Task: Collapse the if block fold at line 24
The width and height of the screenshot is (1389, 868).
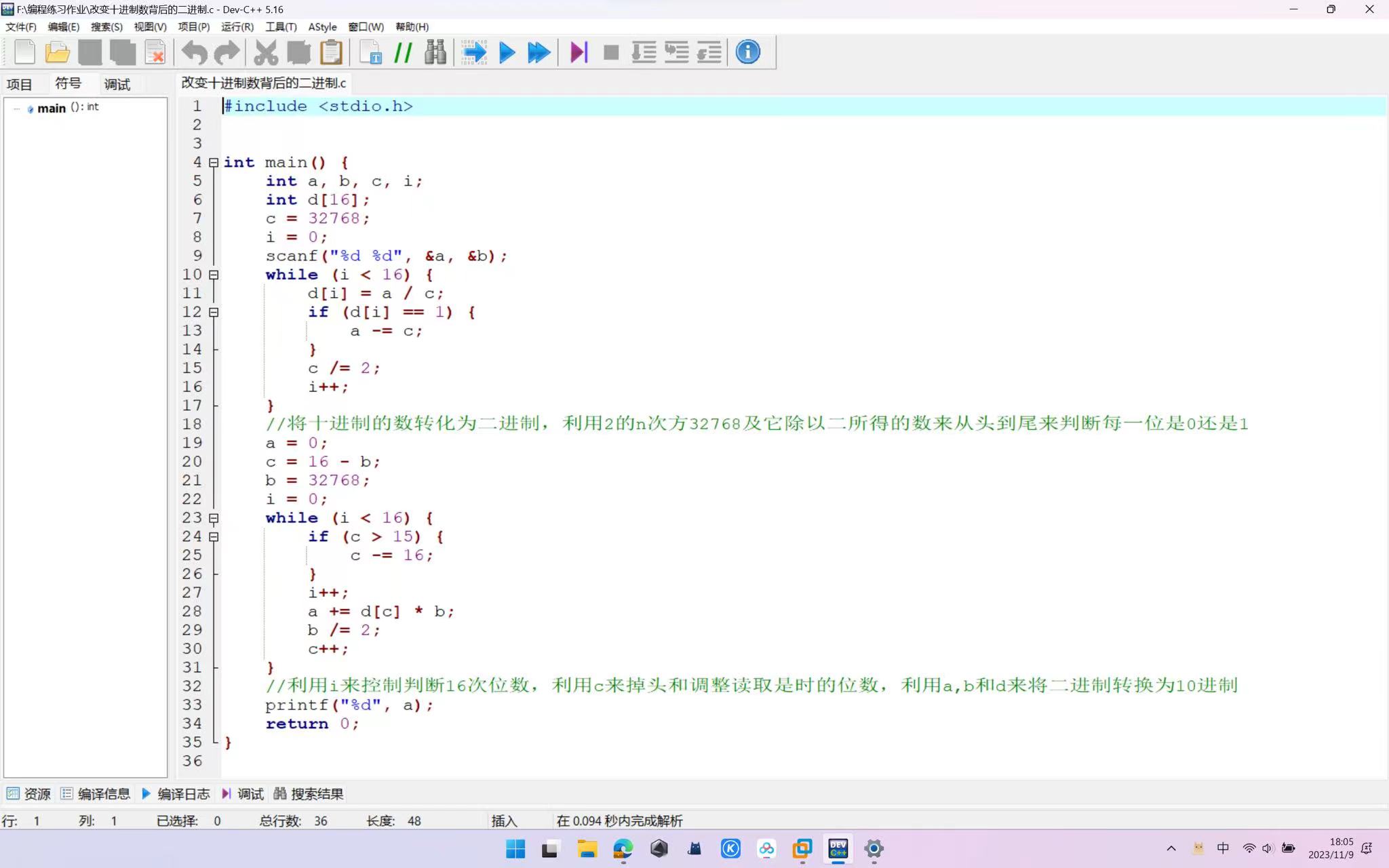Action: pyautogui.click(x=214, y=536)
